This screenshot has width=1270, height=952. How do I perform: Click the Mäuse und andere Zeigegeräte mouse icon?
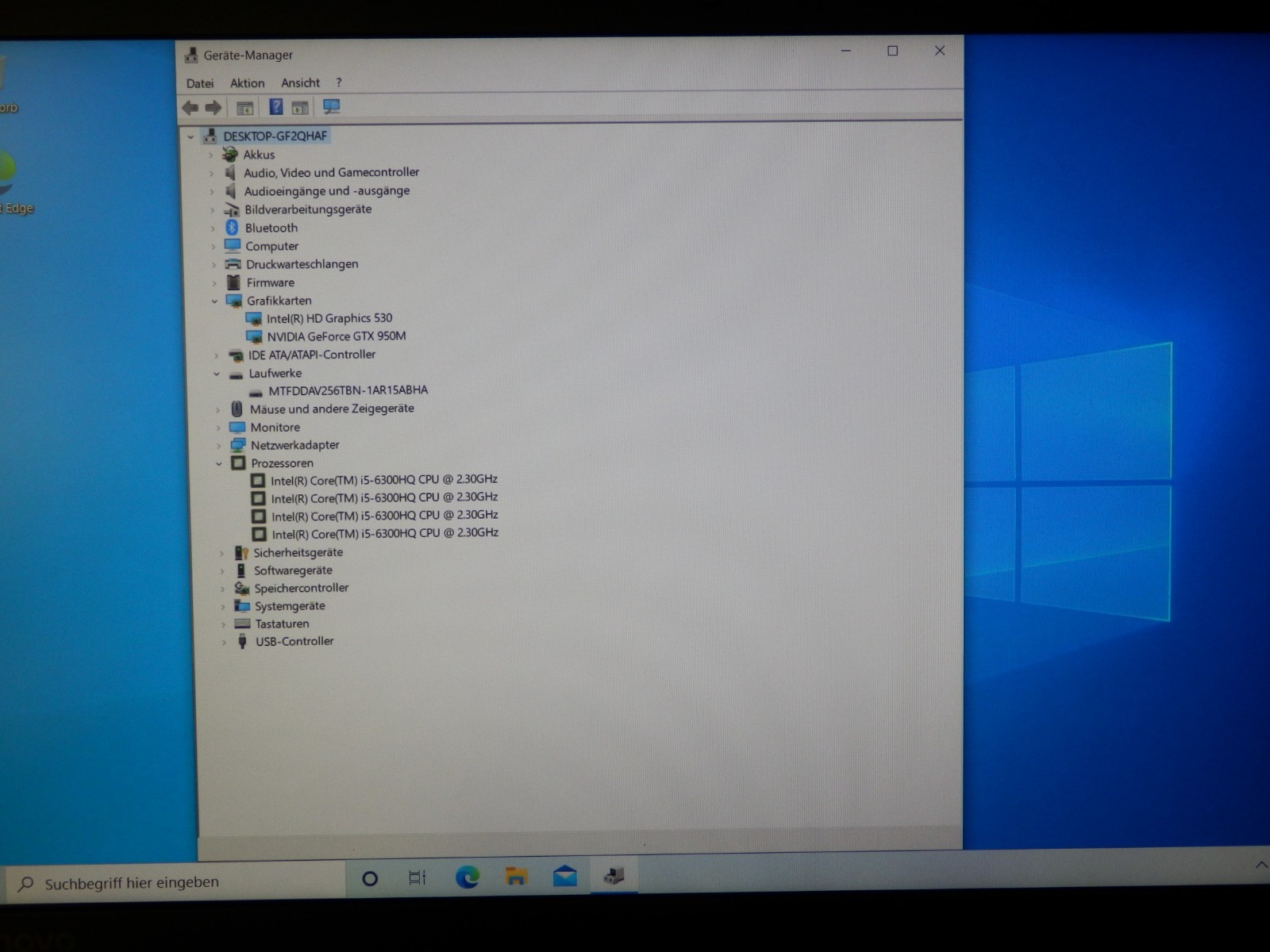point(237,409)
